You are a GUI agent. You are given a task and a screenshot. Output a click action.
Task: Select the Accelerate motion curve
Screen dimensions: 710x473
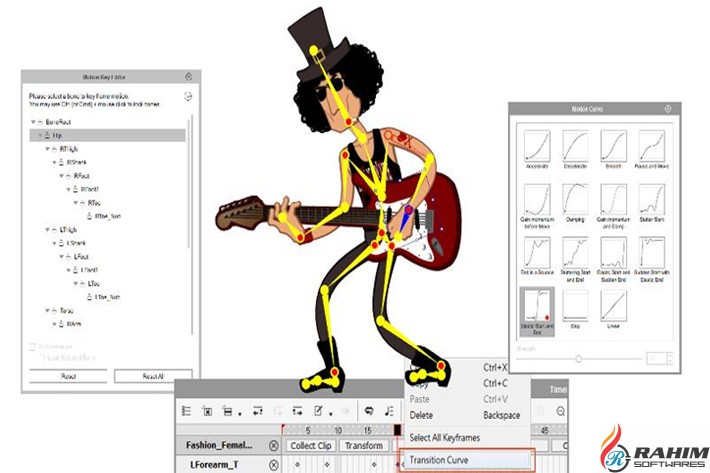[537, 149]
